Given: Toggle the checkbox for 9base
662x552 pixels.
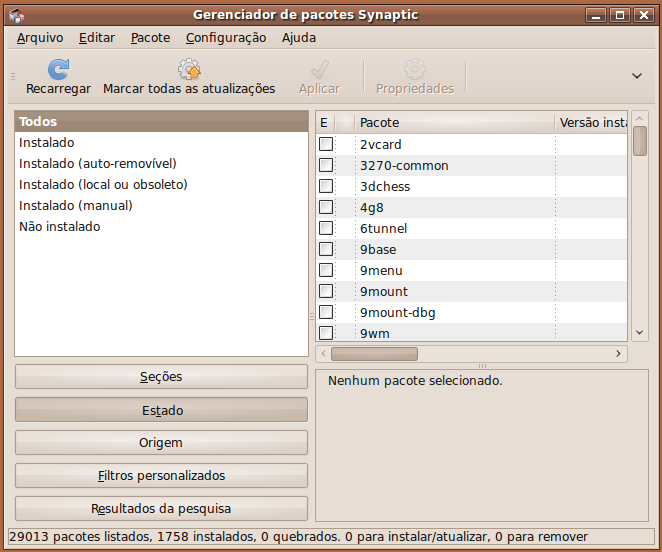Looking at the screenshot, I should [326, 249].
